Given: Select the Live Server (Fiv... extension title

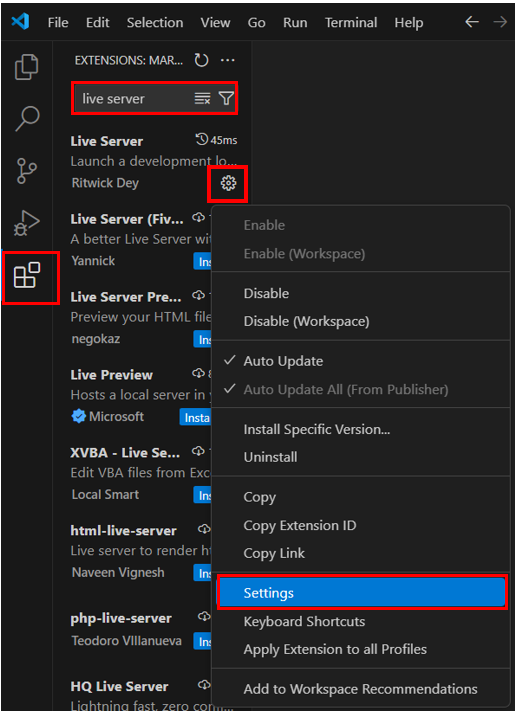Looking at the screenshot, I should click(x=127, y=219).
